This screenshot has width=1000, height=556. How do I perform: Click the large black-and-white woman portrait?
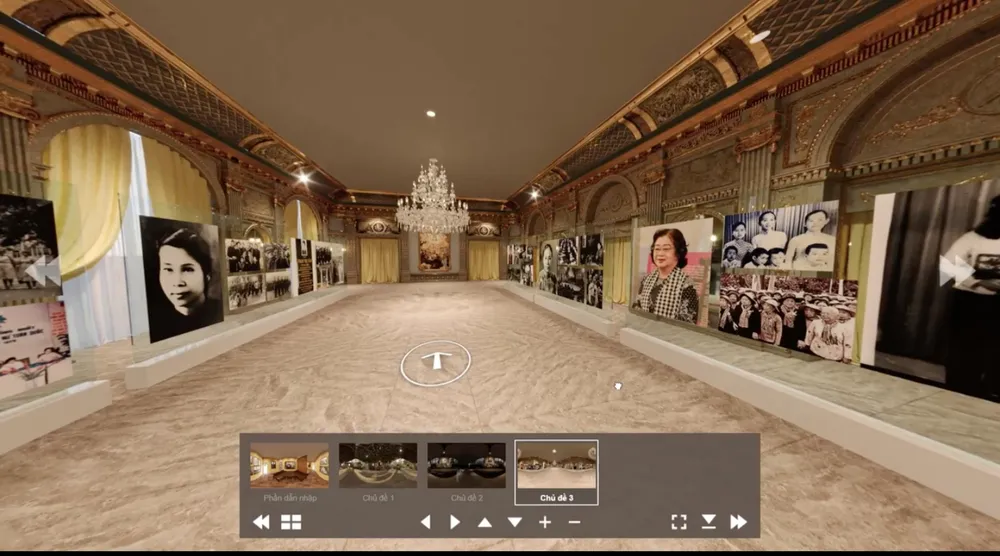[x=181, y=276]
